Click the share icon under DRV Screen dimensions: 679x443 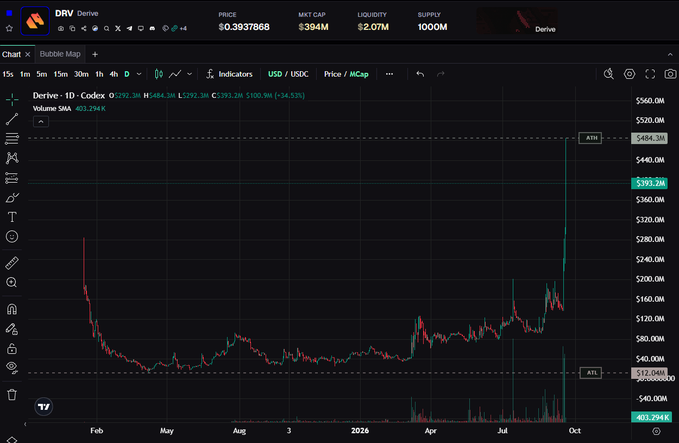pyautogui.click(x=84, y=29)
